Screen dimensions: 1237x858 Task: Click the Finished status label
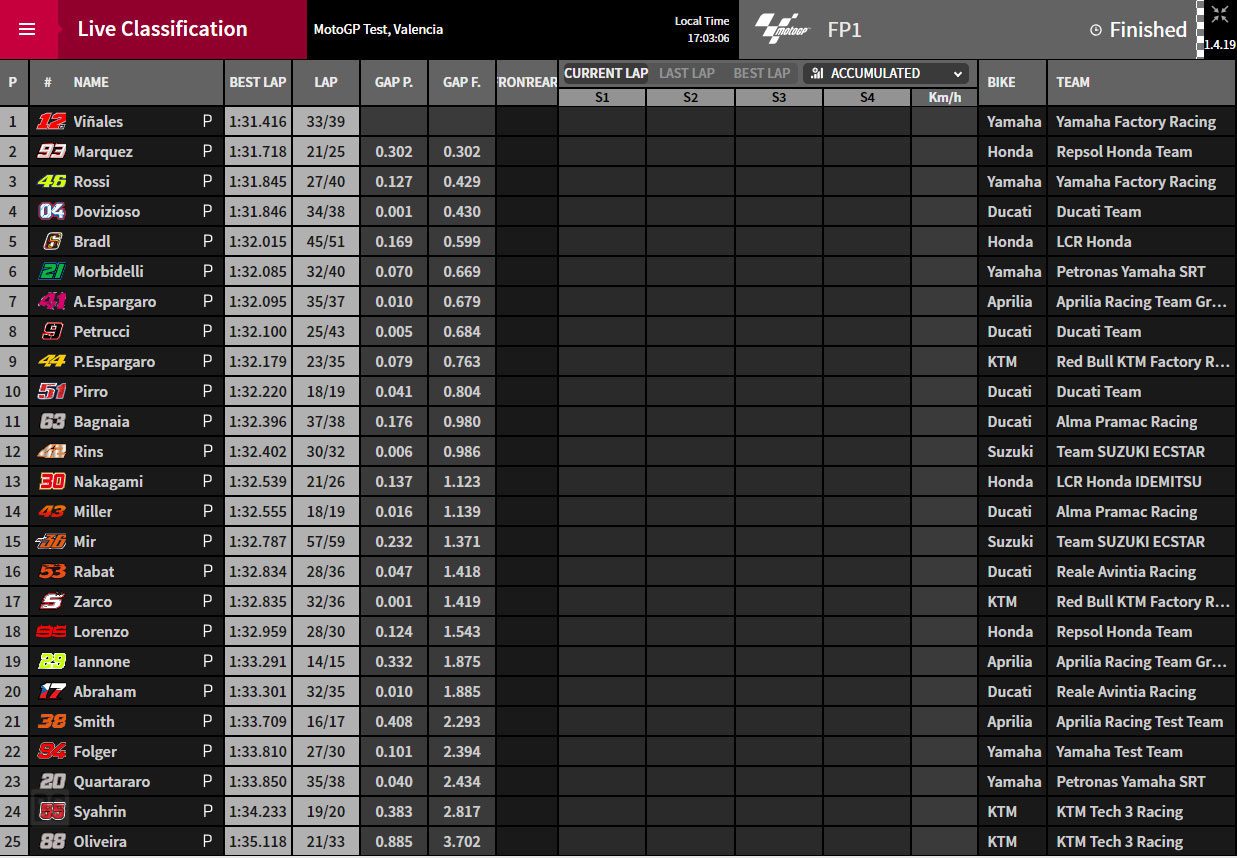point(1148,30)
